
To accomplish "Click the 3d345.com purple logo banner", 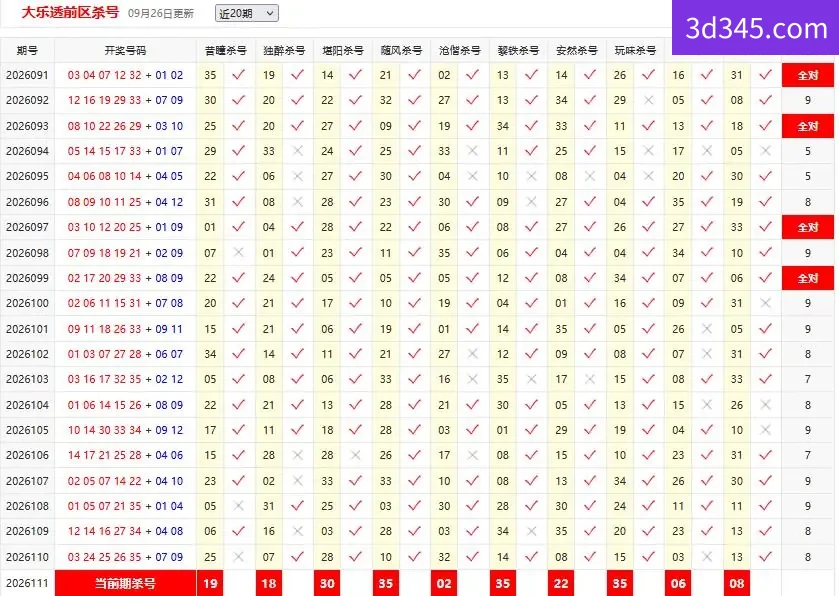I will pyautogui.click(x=756, y=28).
